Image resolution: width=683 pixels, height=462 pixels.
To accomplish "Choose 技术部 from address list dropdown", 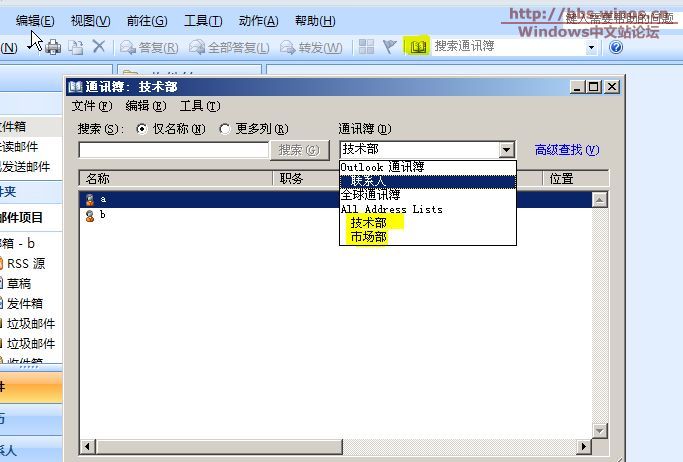I will tap(368, 223).
